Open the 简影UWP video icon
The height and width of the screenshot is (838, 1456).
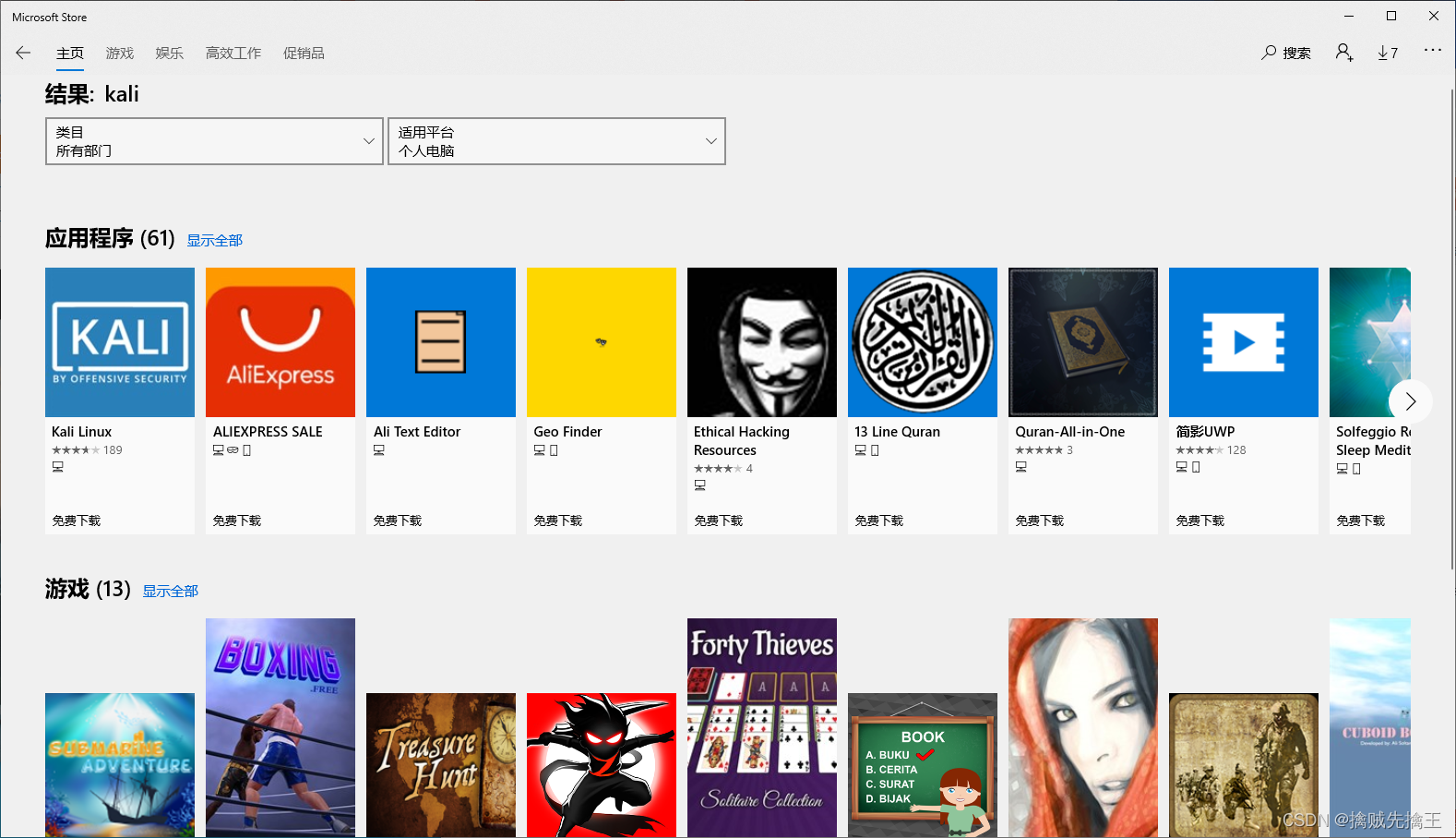1244,342
